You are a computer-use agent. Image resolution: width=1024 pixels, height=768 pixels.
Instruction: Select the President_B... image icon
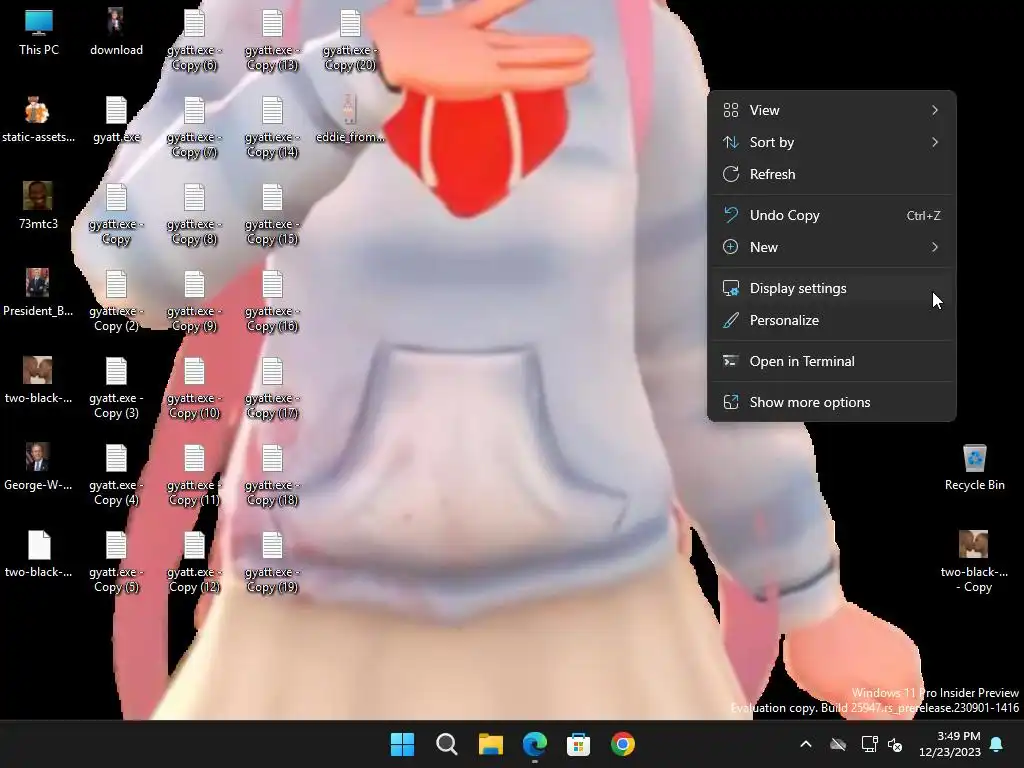click(x=39, y=293)
